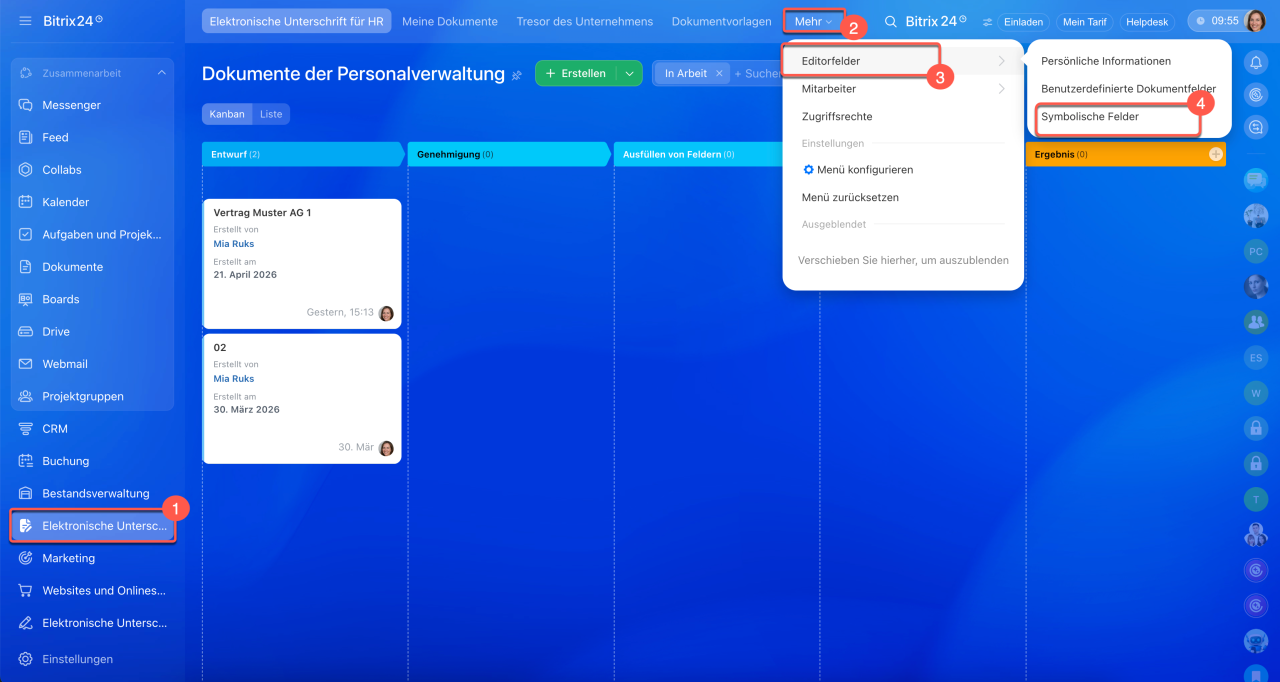Viewport: 1280px width, 682px height.
Task: Open the Erstellen button dropdown arrow
Action: (629, 73)
